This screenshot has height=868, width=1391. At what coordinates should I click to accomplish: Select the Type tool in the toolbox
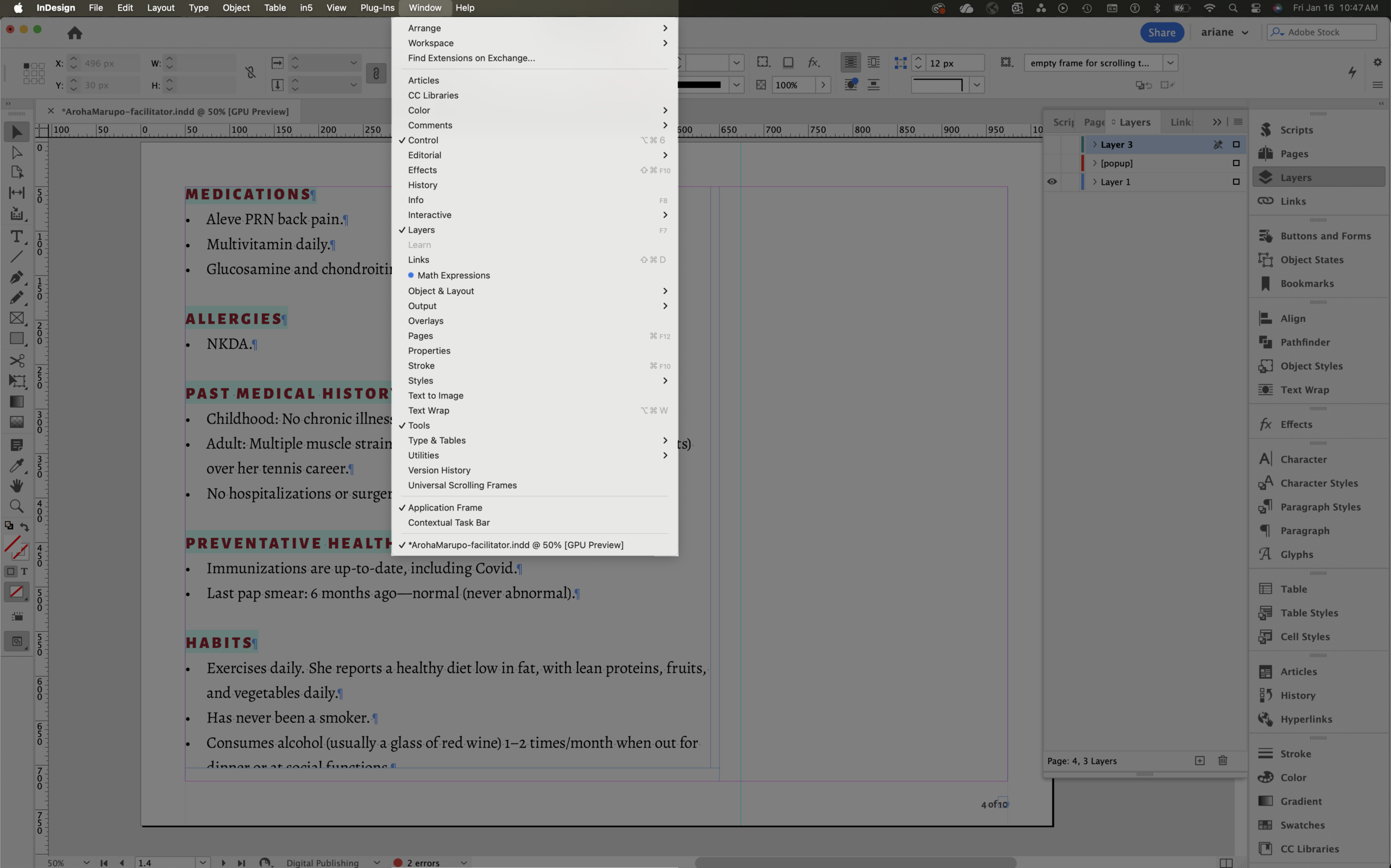pos(17,236)
